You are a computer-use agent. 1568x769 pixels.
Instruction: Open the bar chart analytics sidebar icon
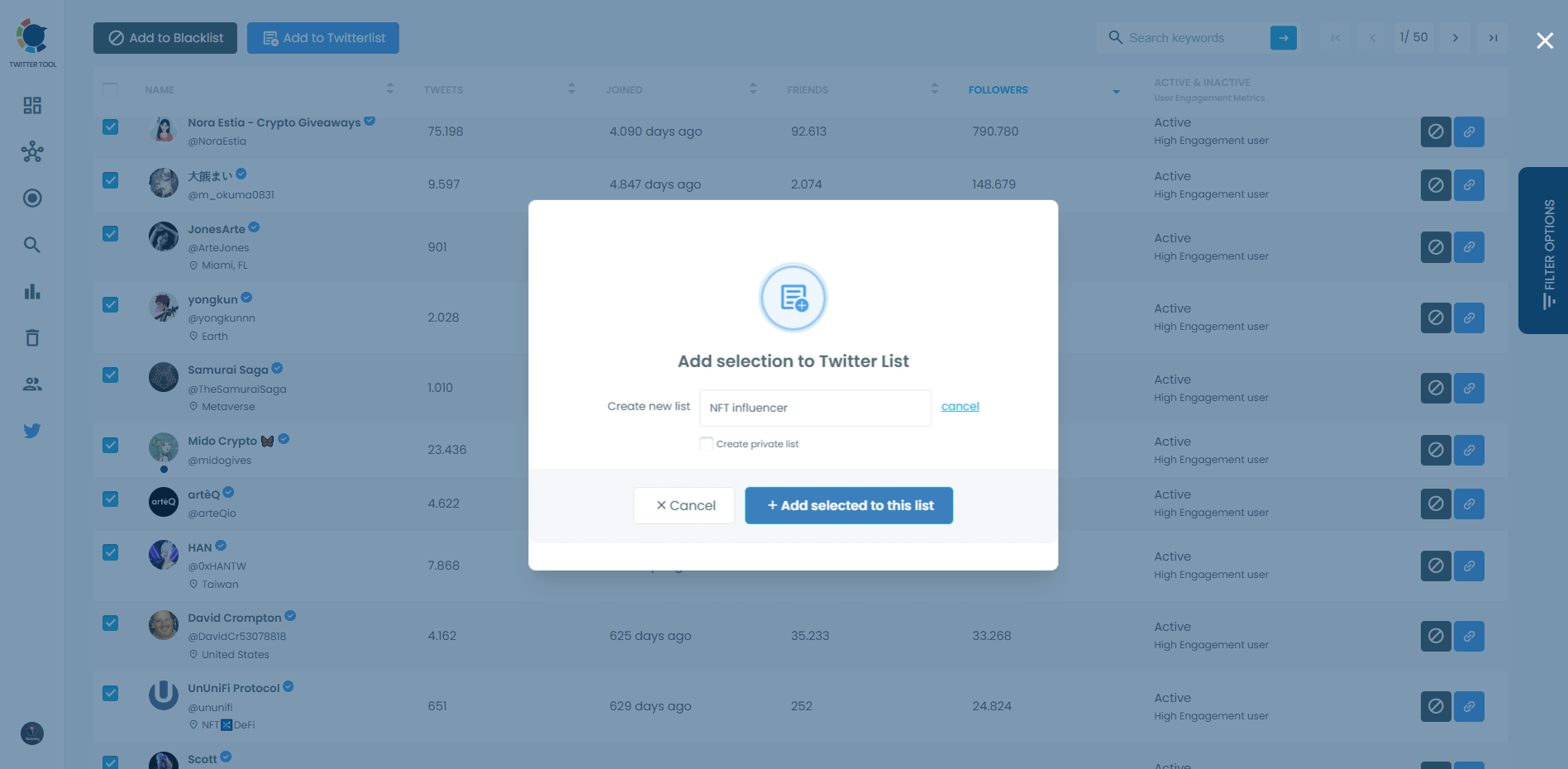tap(32, 291)
